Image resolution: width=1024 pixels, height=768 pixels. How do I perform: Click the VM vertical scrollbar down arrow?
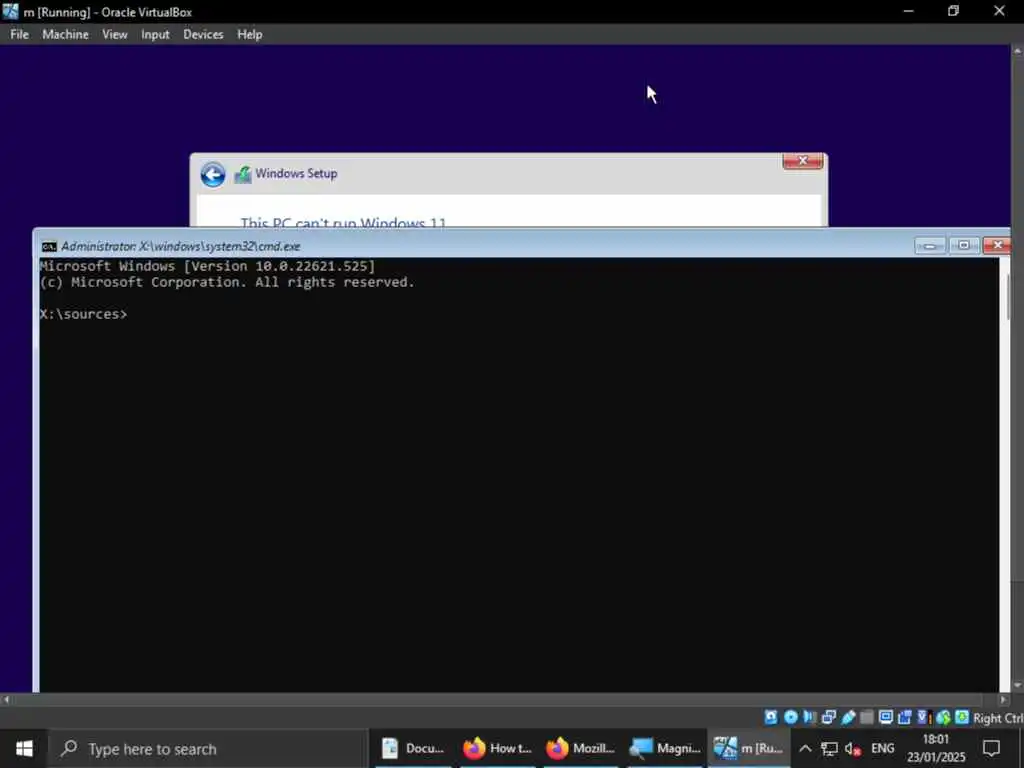pos(1017,686)
